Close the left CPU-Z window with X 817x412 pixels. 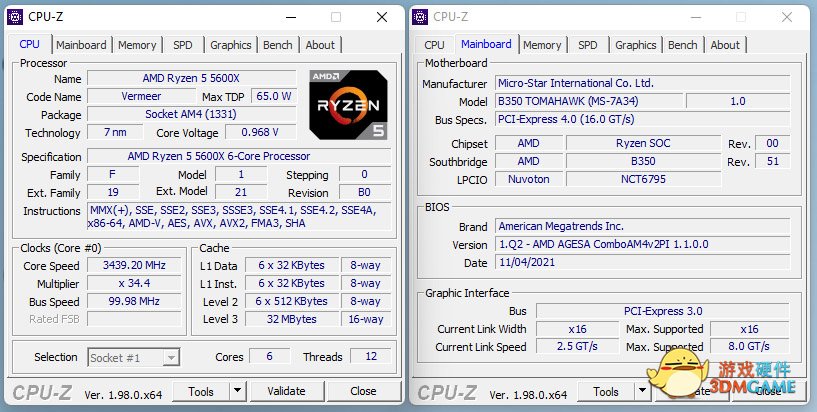382,17
